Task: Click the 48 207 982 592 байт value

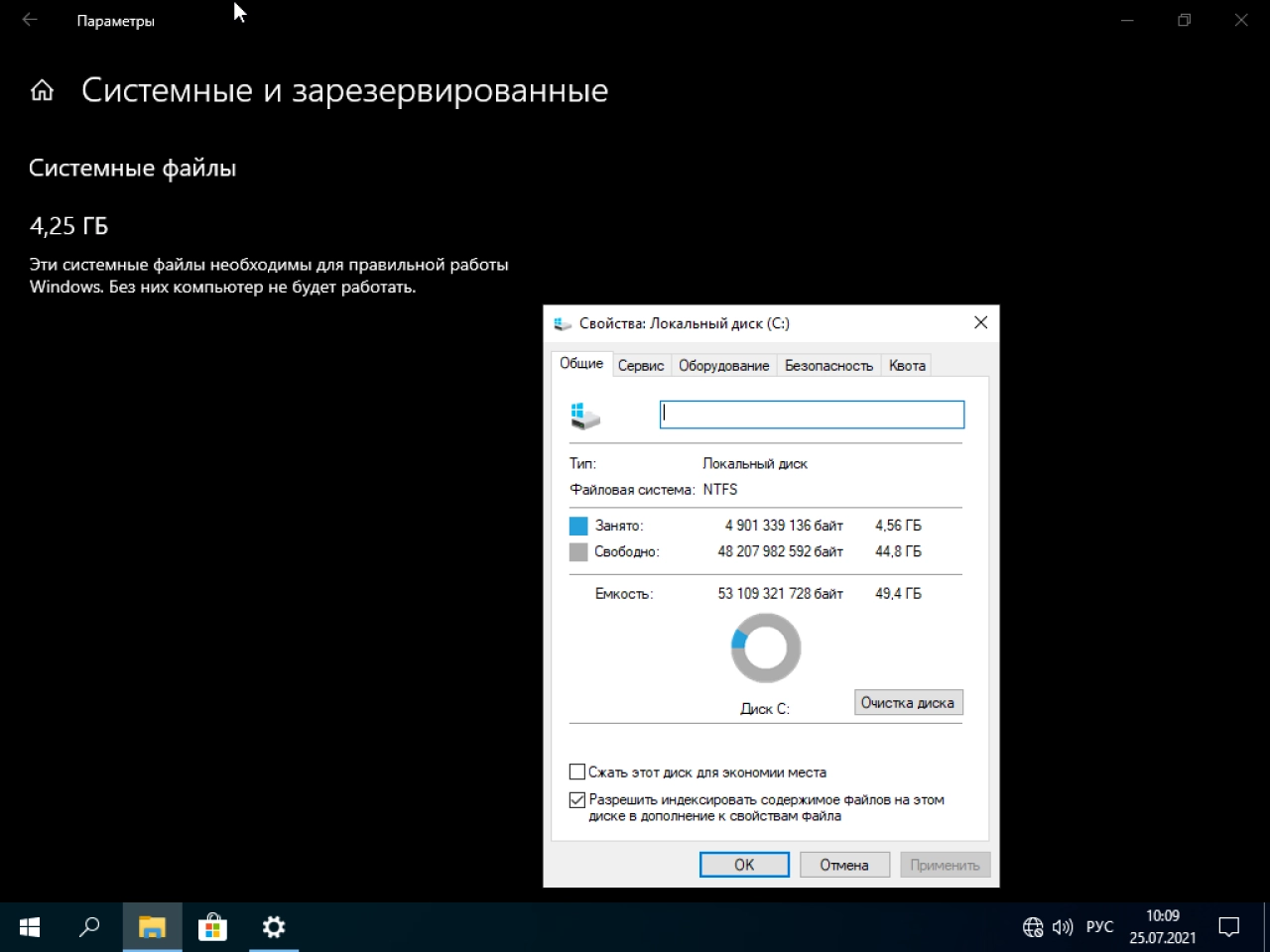Action: click(x=780, y=551)
